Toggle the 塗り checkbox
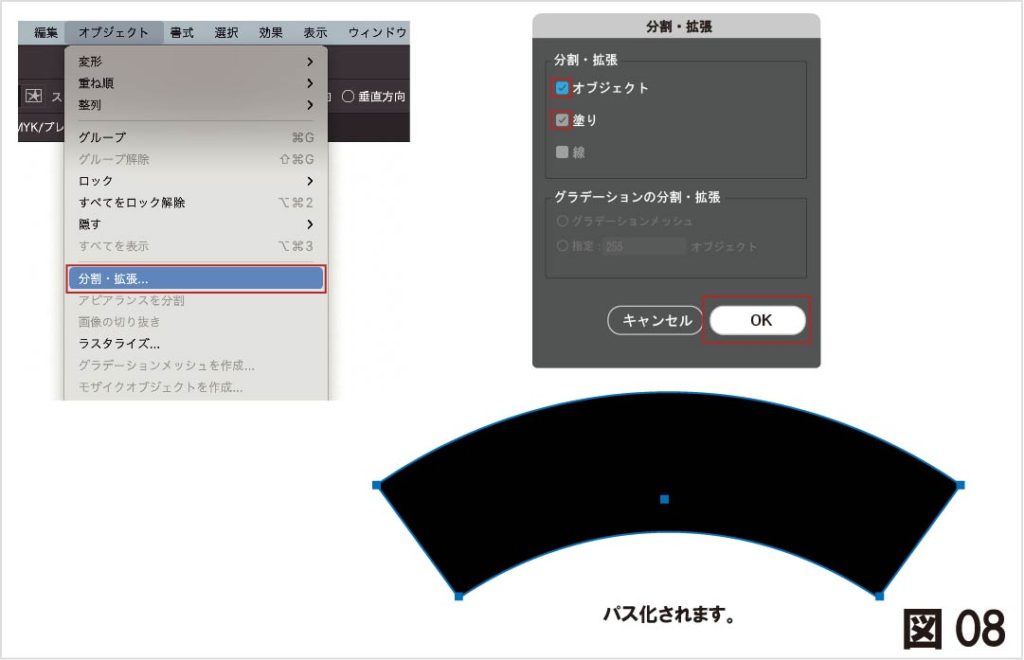This screenshot has height=660, width=1024. click(563, 120)
